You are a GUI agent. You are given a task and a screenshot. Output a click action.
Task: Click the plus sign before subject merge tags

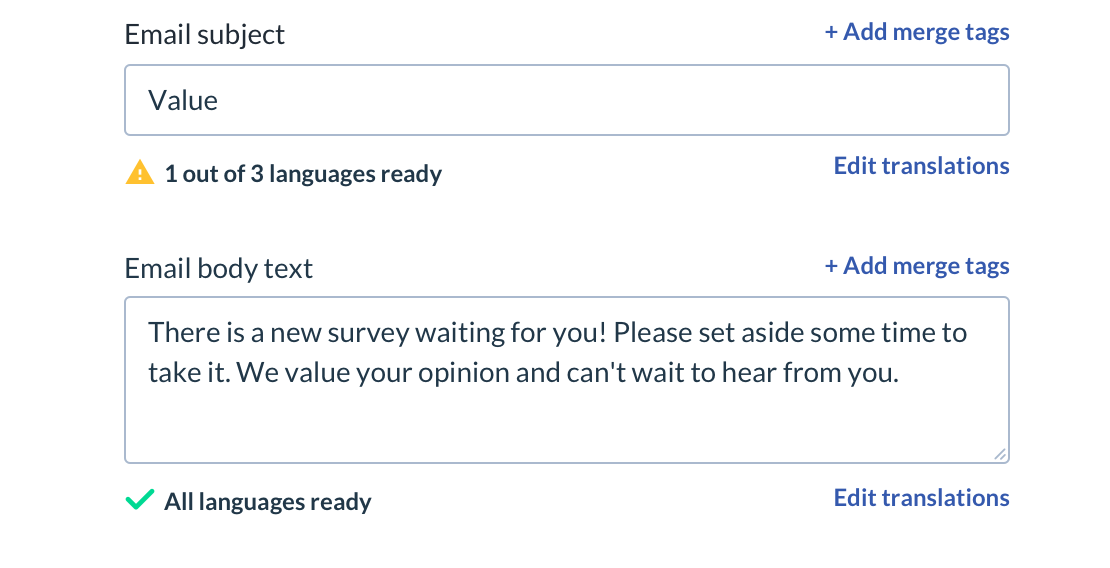coord(831,32)
